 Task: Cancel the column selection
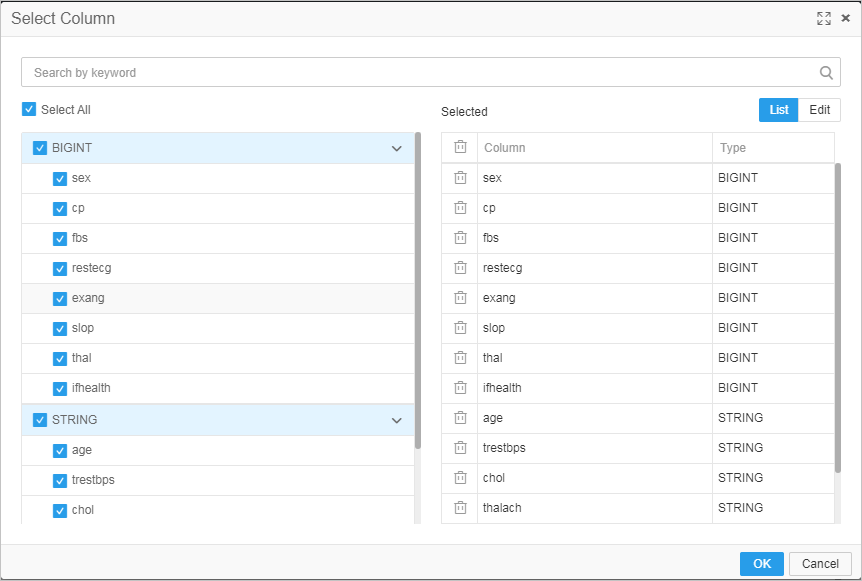[x=820, y=563]
